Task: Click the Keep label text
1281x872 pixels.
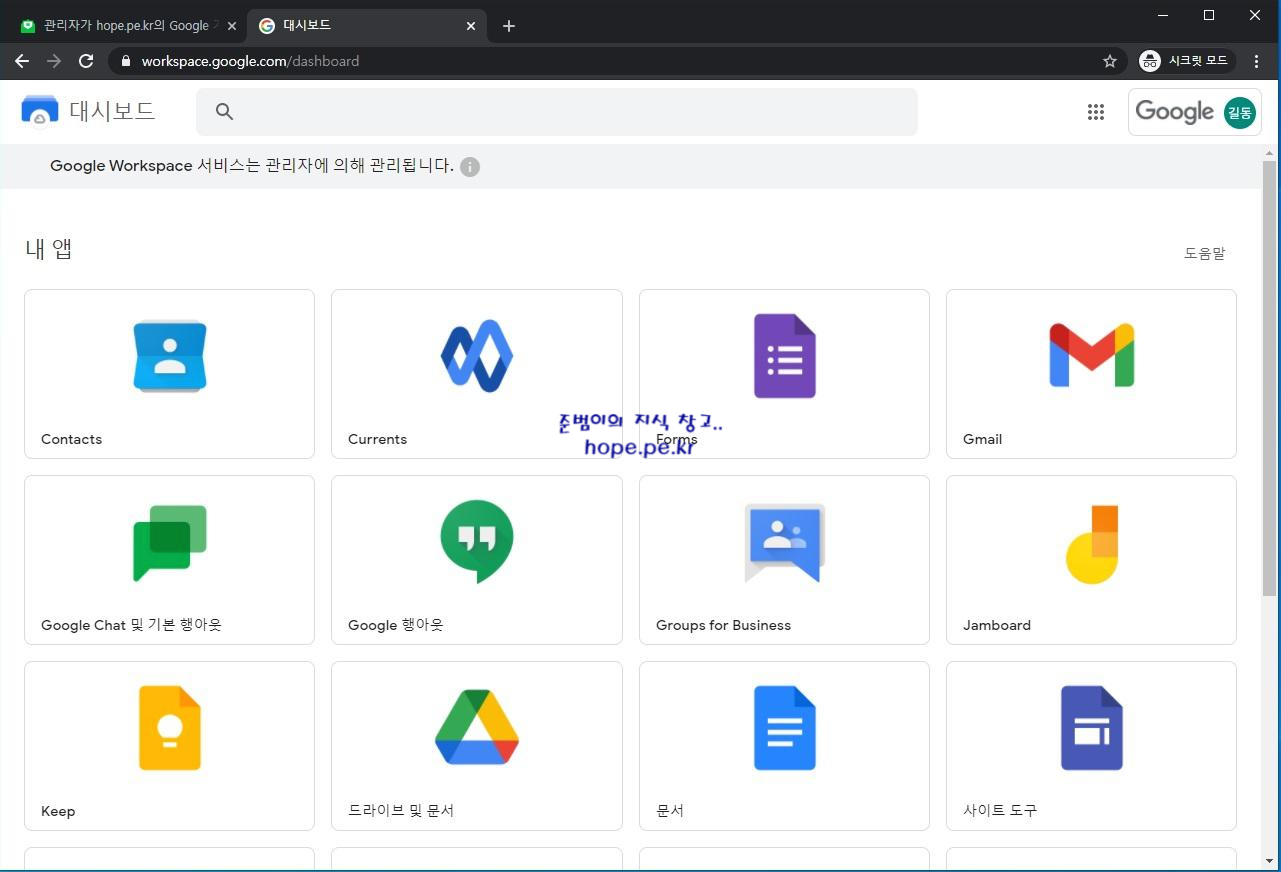Action: [x=58, y=811]
